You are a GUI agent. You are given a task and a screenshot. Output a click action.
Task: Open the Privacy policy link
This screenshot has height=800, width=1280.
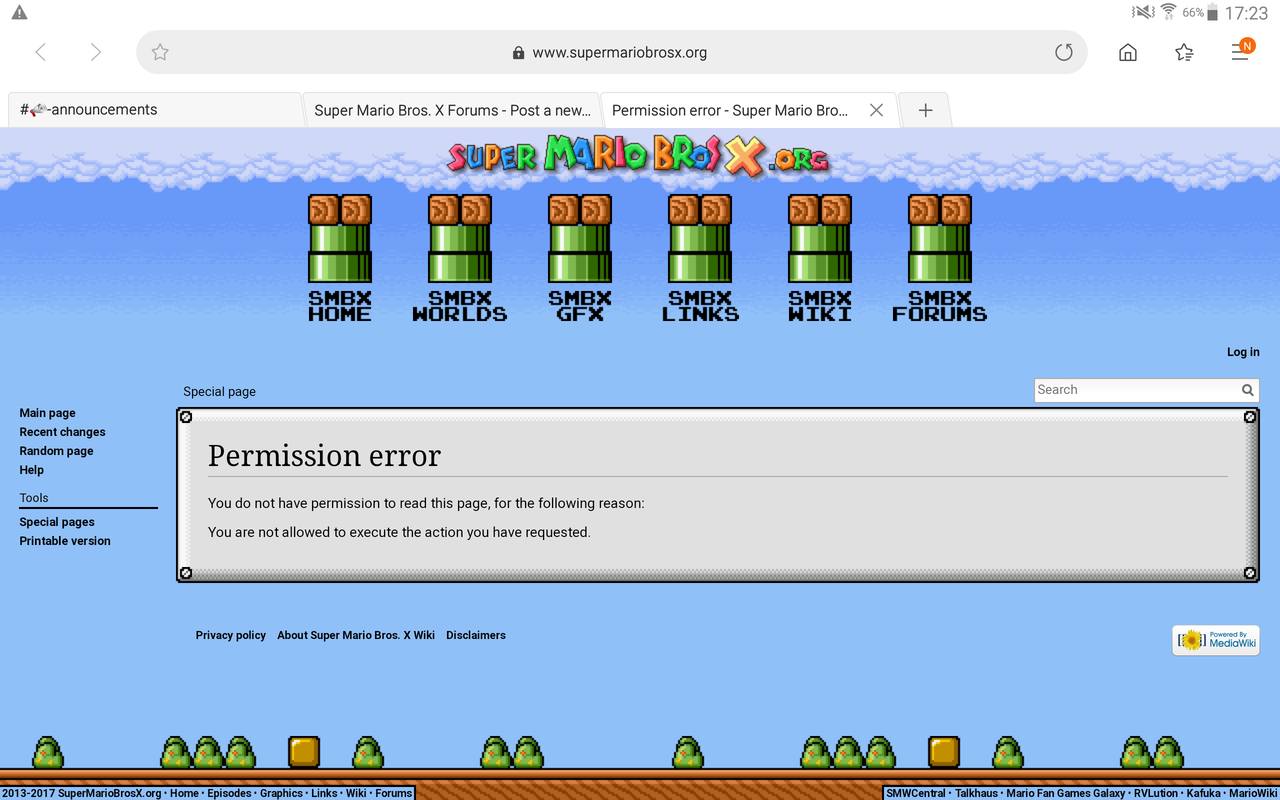point(231,635)
